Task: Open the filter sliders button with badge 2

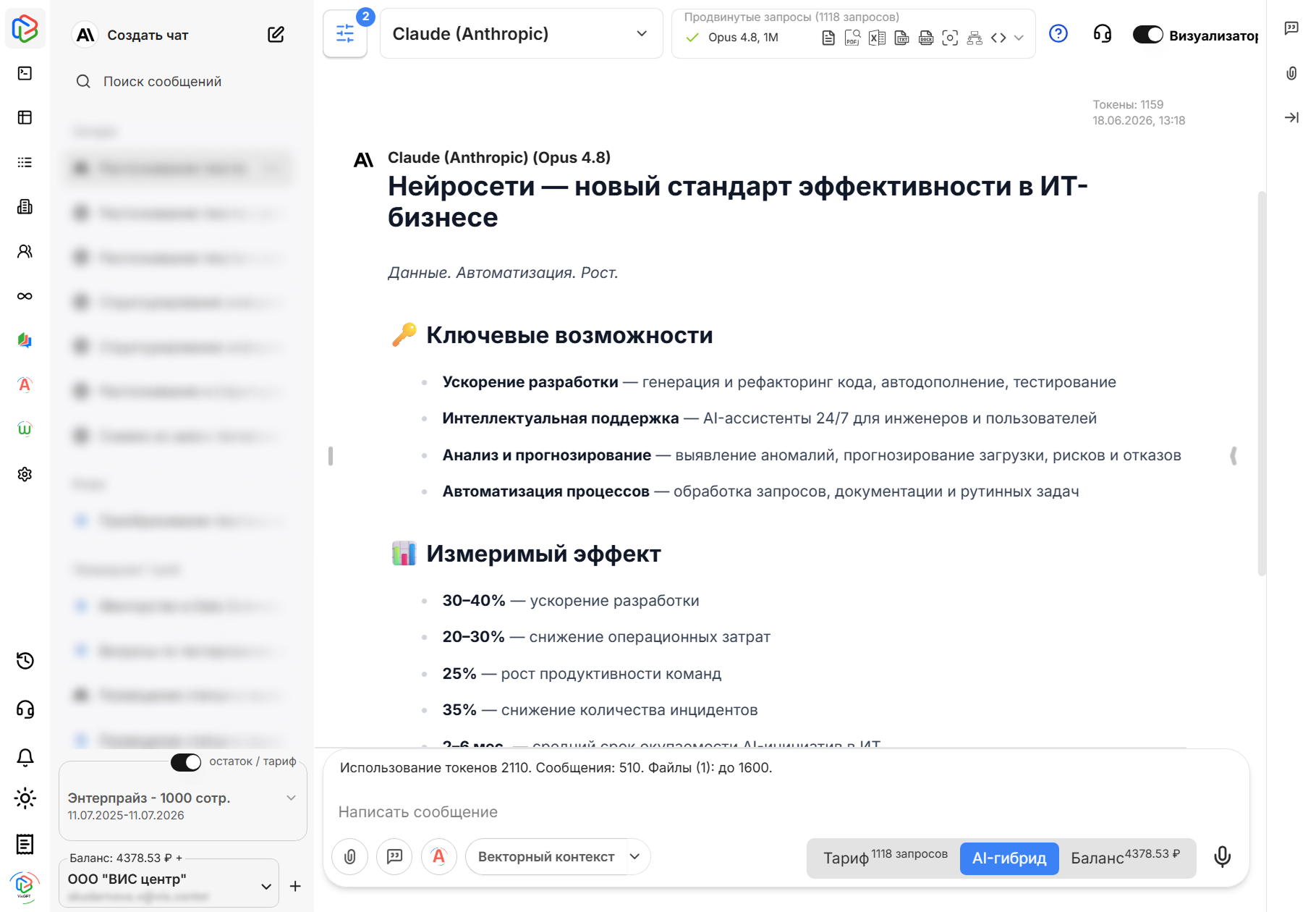Action: pos(345,33)
